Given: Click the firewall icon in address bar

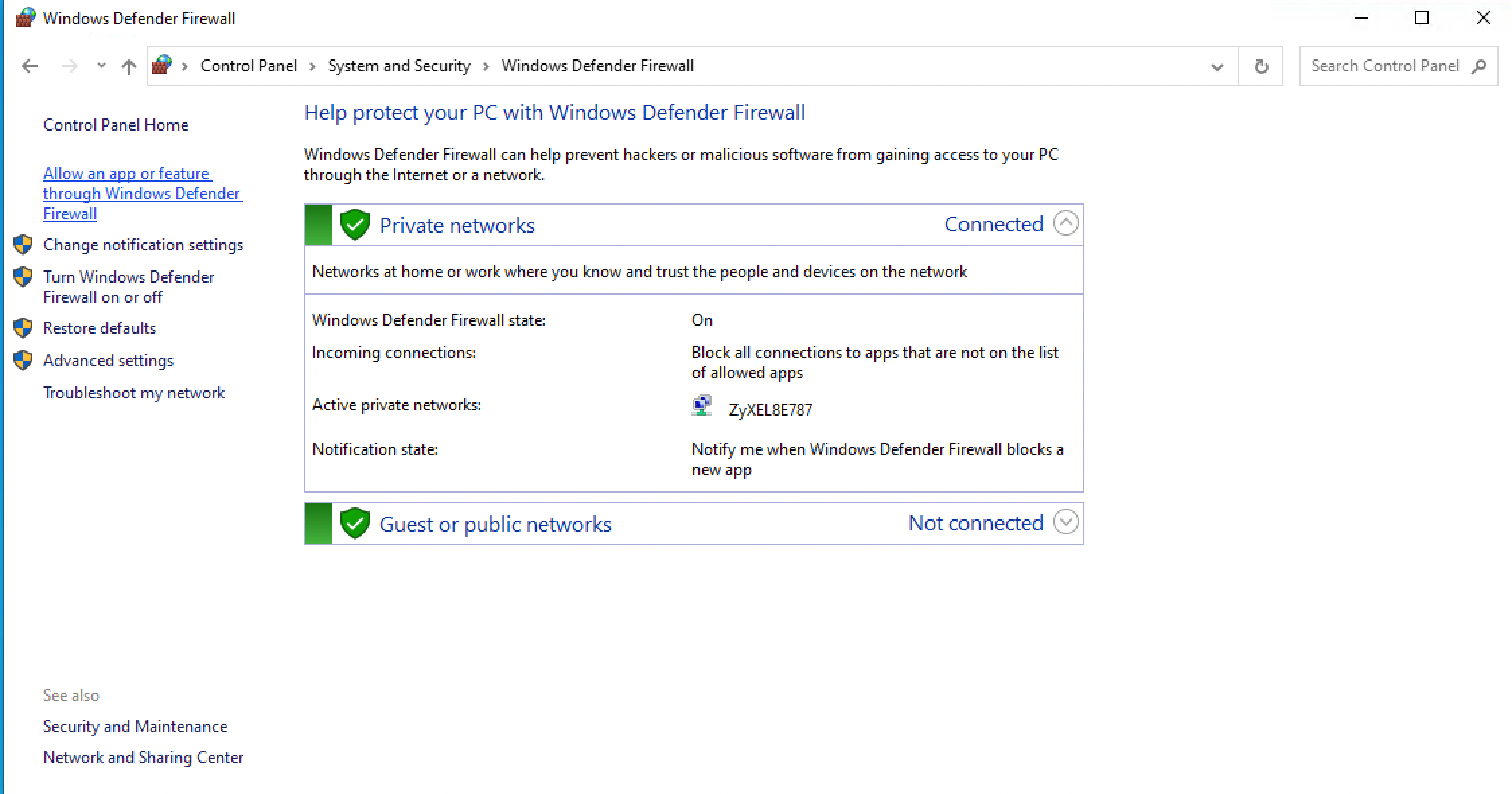Looking at the screenshot, I should (x=161, y=65).
